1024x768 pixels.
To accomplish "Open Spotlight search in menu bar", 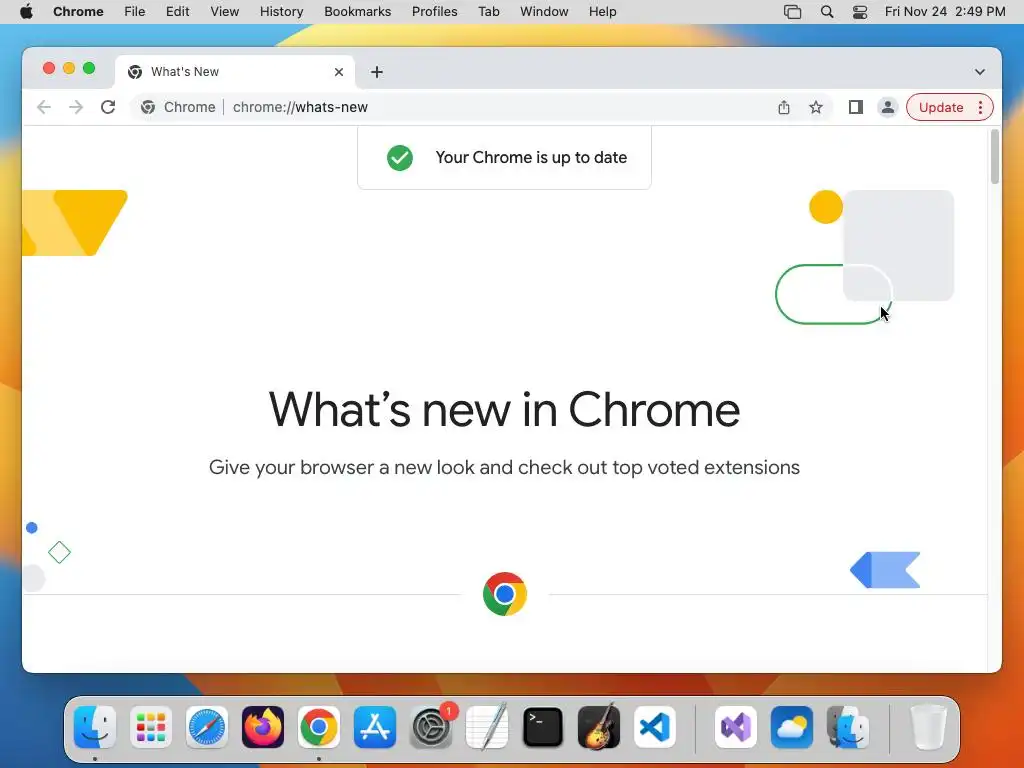I will [x=827, y=12].
